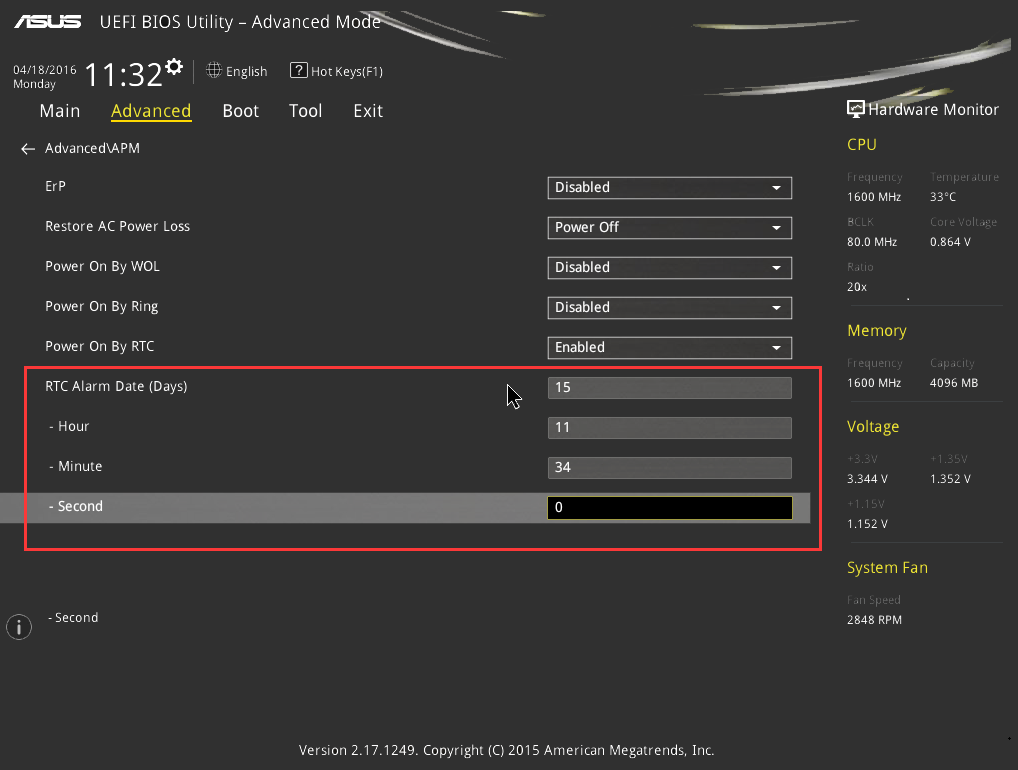Select the Advanced tab
The width and height of the screenshot is (1018, 770).
(x=151, y=111)
